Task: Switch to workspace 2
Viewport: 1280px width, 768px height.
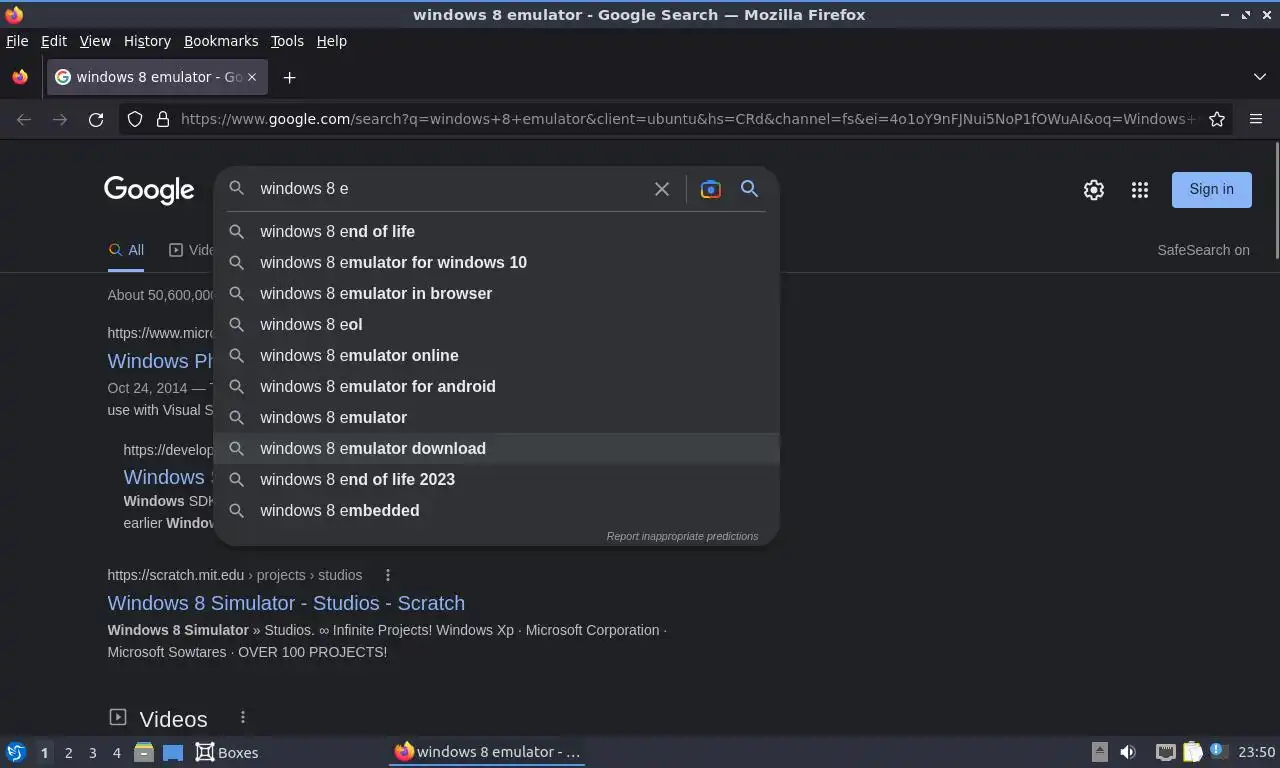Action: pyautogui.click(x=68, y=753)
